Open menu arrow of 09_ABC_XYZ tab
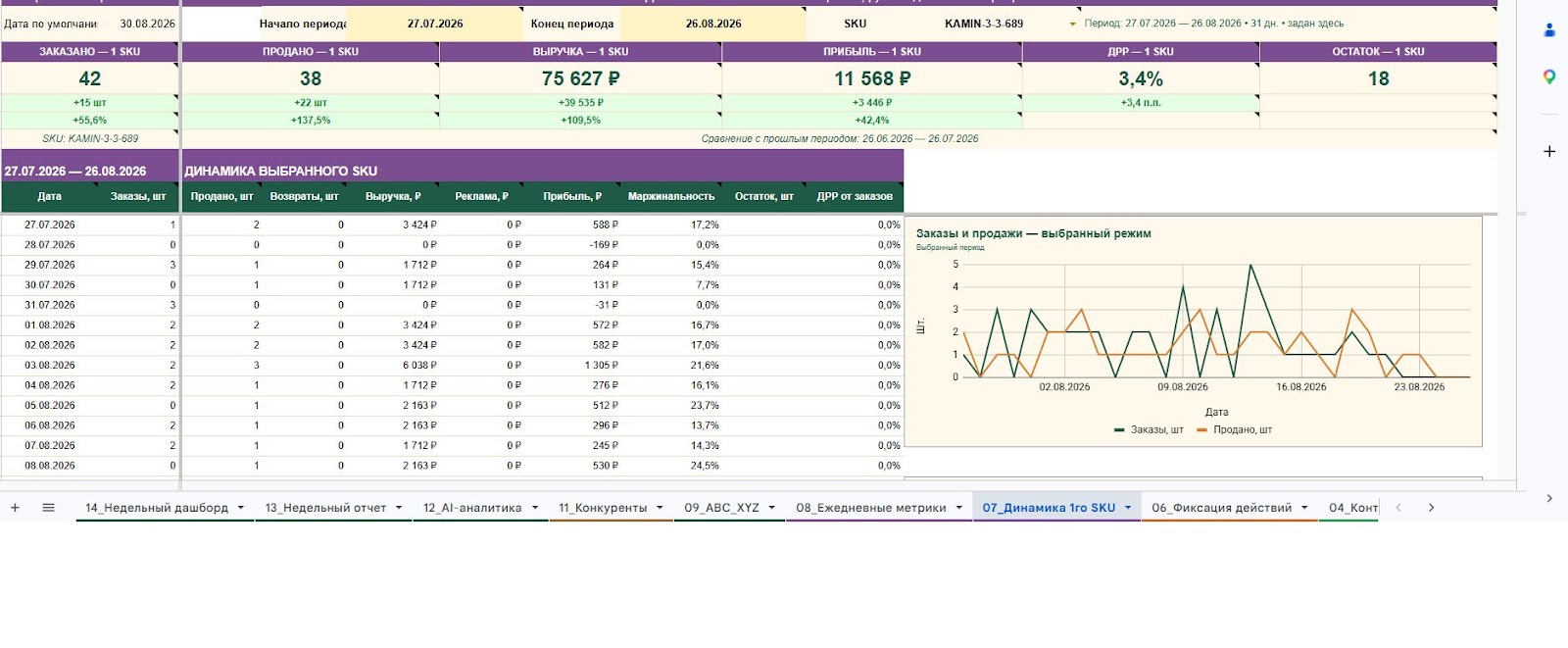The image size is (1568, 648). [772, 508]
